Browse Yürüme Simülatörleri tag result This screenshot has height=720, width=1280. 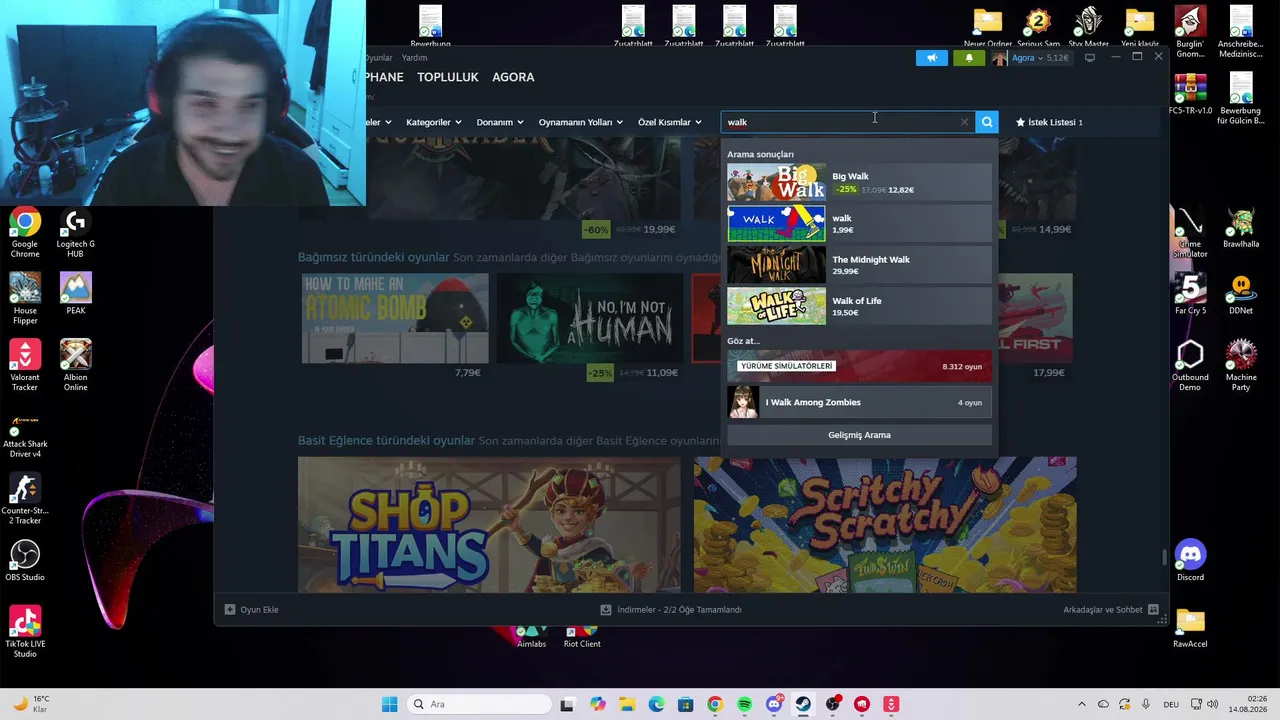click(859, 366)
